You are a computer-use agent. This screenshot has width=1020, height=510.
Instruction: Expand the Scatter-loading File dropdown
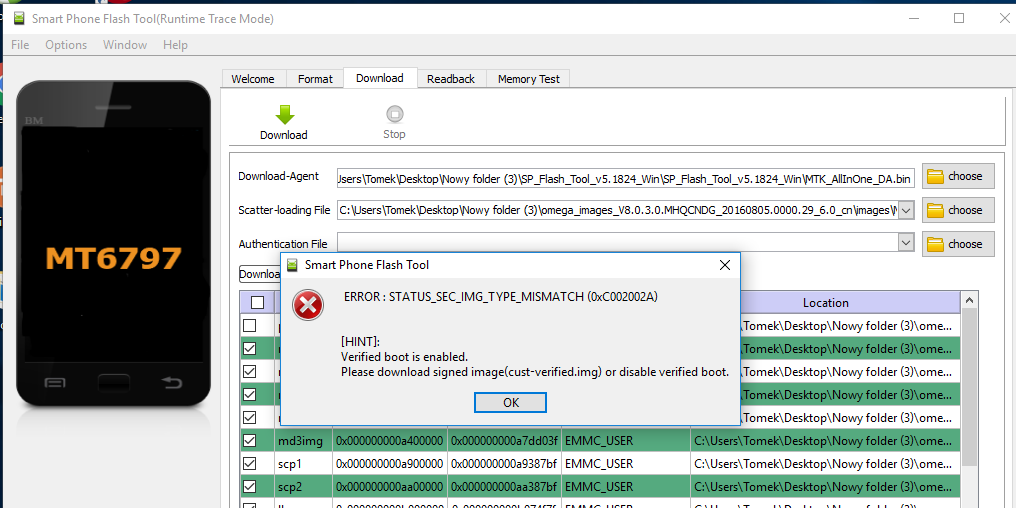pos(906,210)
